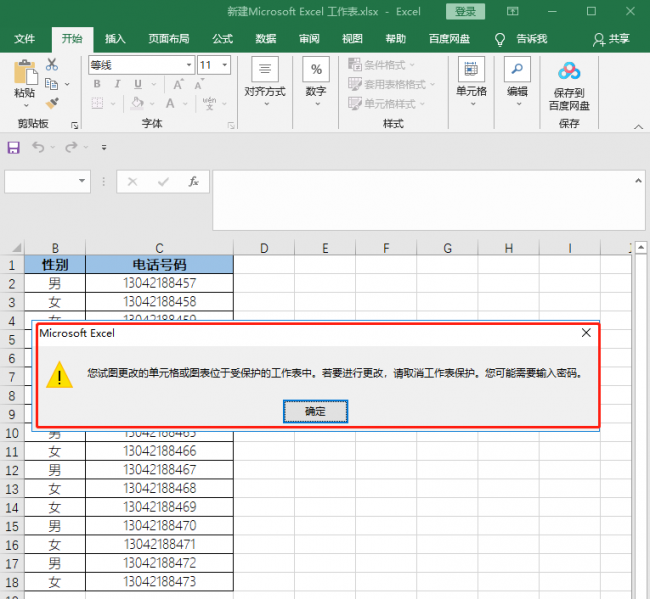Click cell with 13042188457
The height and width of the screenshot is (599, 650).
pos(159,283)
